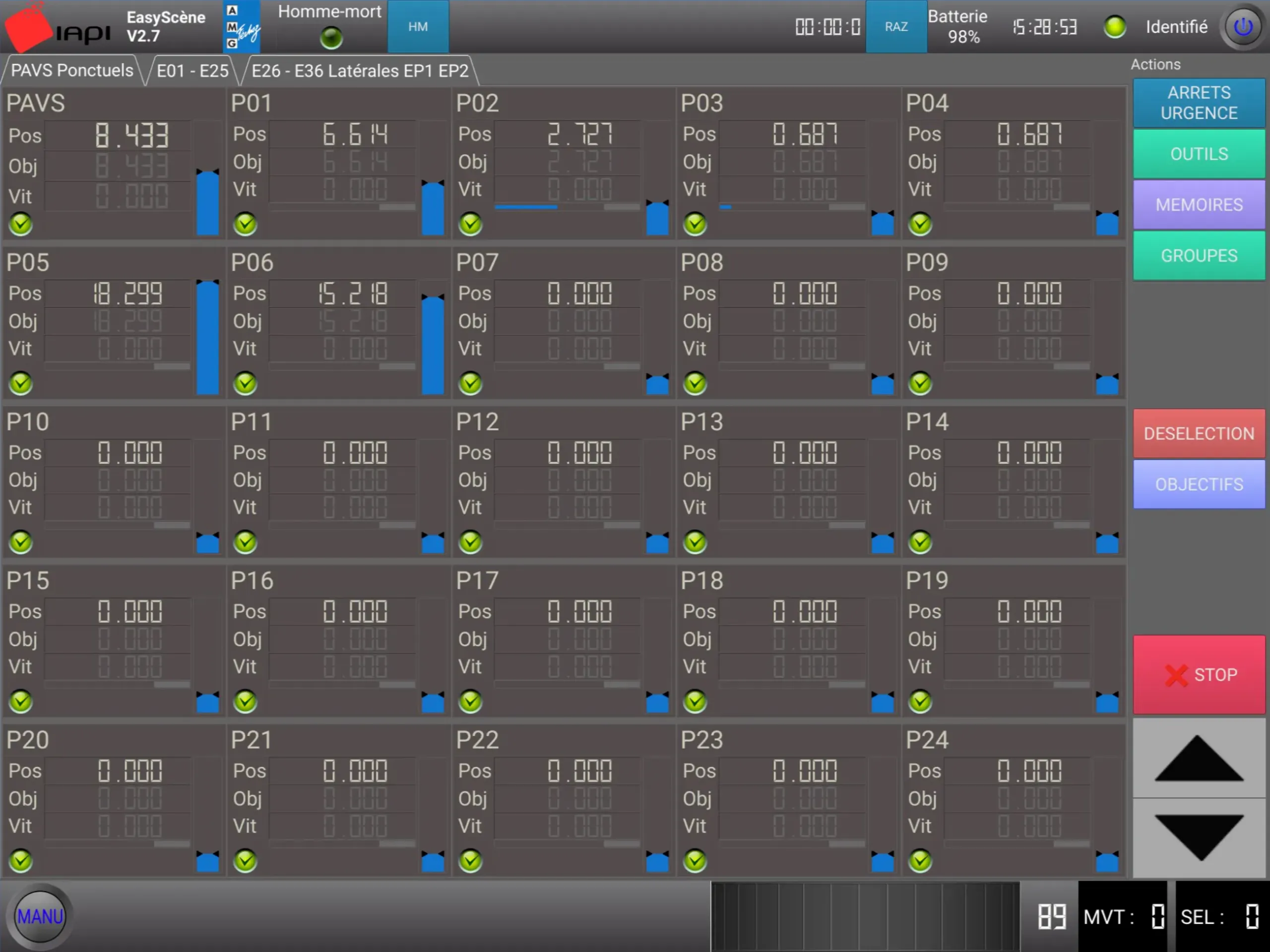Click the P03 green check status icon
This screenshot has width=1270, height=952.
tap(695, 224)
